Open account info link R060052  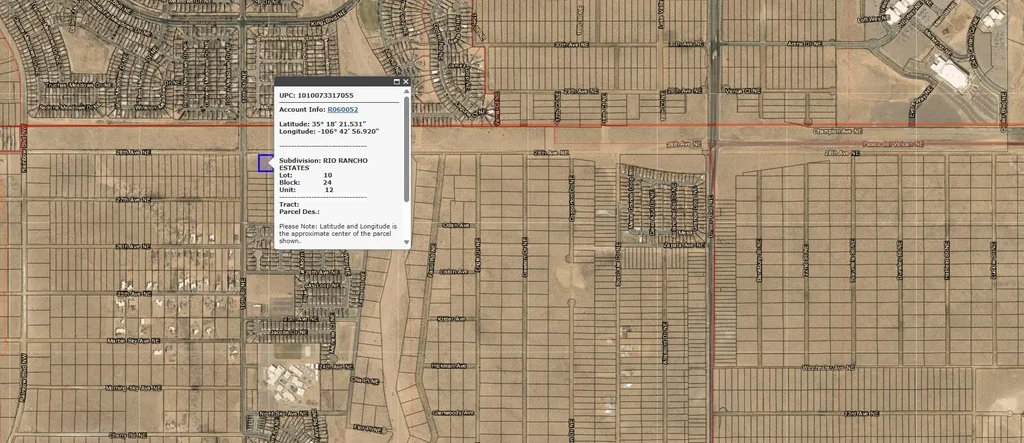click(x=342, y=108)
